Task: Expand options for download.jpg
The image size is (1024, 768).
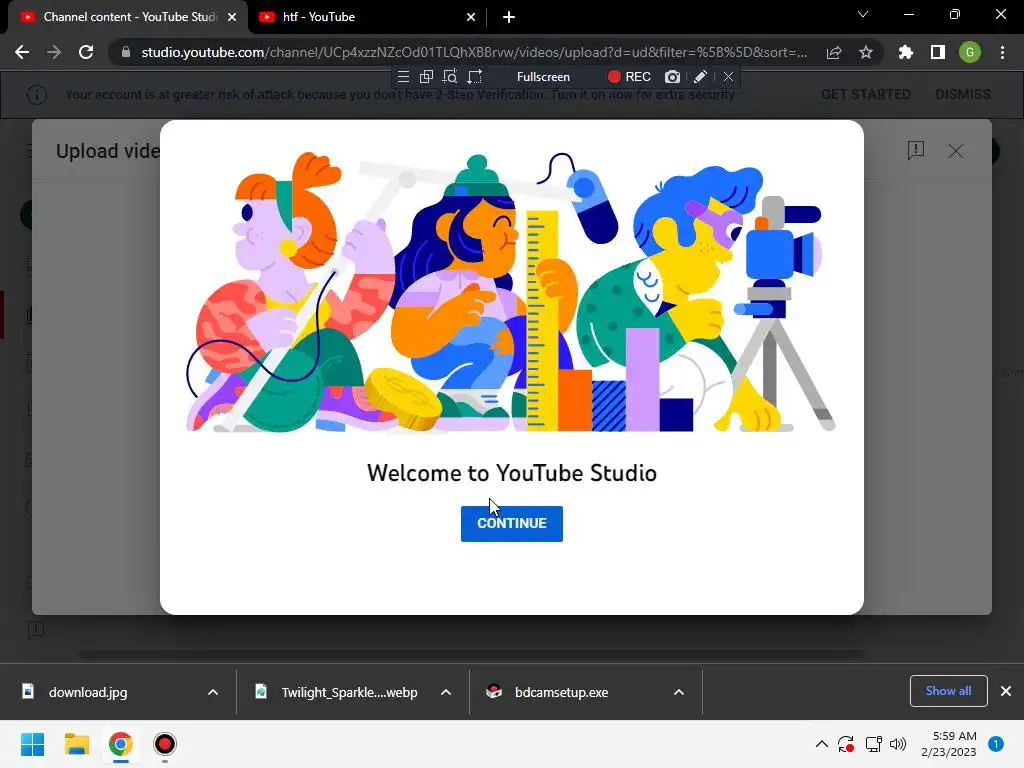Action: pos(213,692)
